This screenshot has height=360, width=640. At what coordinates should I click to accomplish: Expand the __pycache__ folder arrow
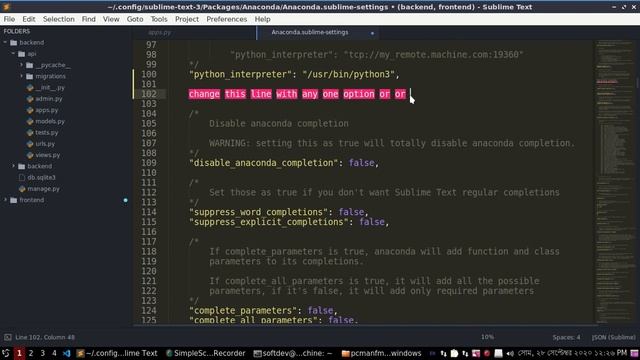pyautogui.click(x=21, y=65)
